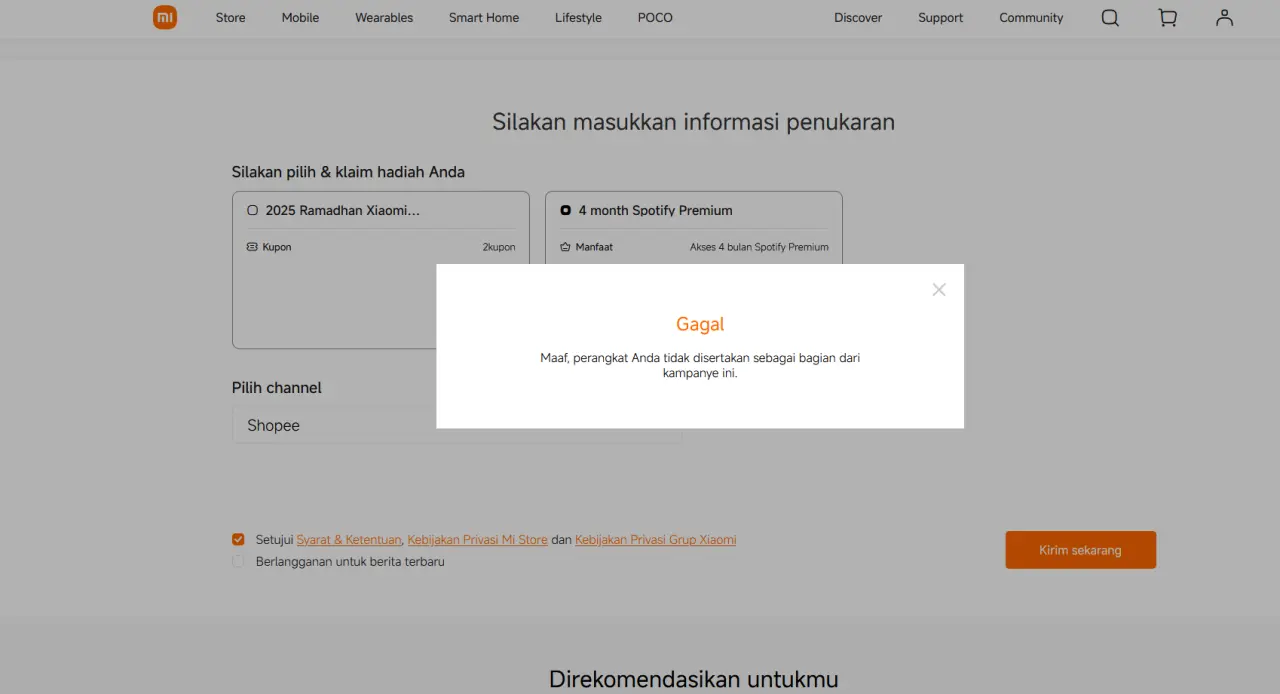Open the Store menu
This screenshot has height=694, width=1280.
(x=230, y=17)
